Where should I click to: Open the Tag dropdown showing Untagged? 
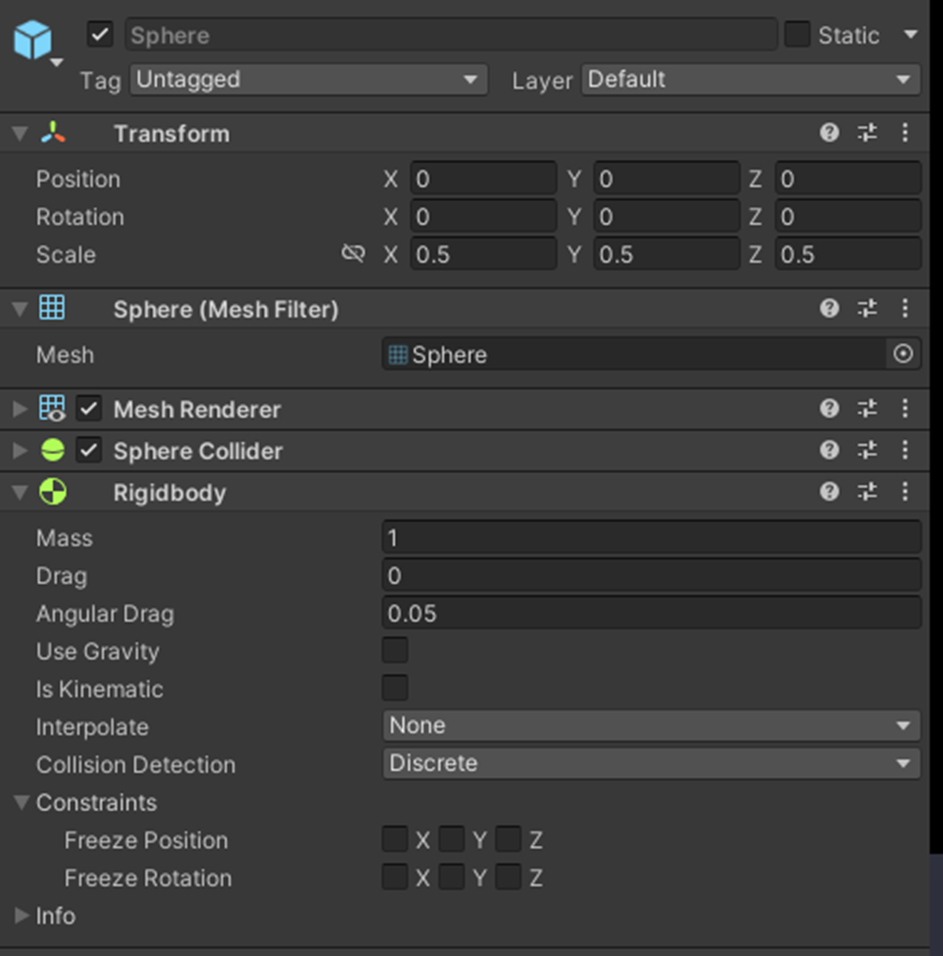point(308,79)
